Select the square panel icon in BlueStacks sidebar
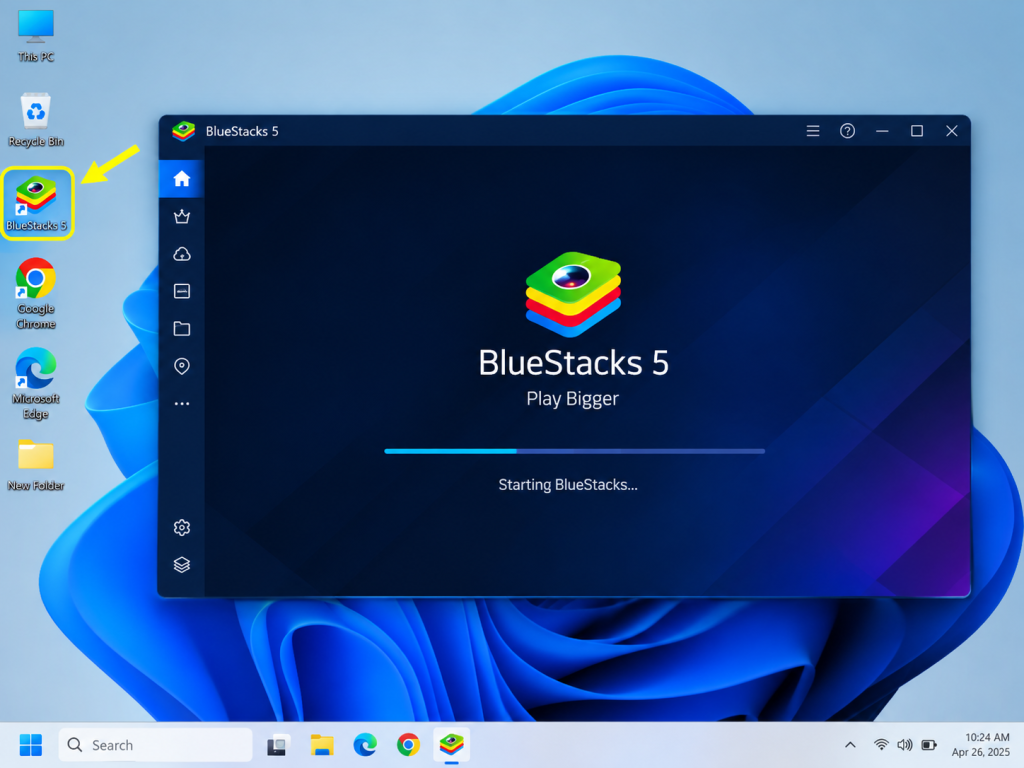This screenshot has width=1024, height=768. (x=182, y=291)
